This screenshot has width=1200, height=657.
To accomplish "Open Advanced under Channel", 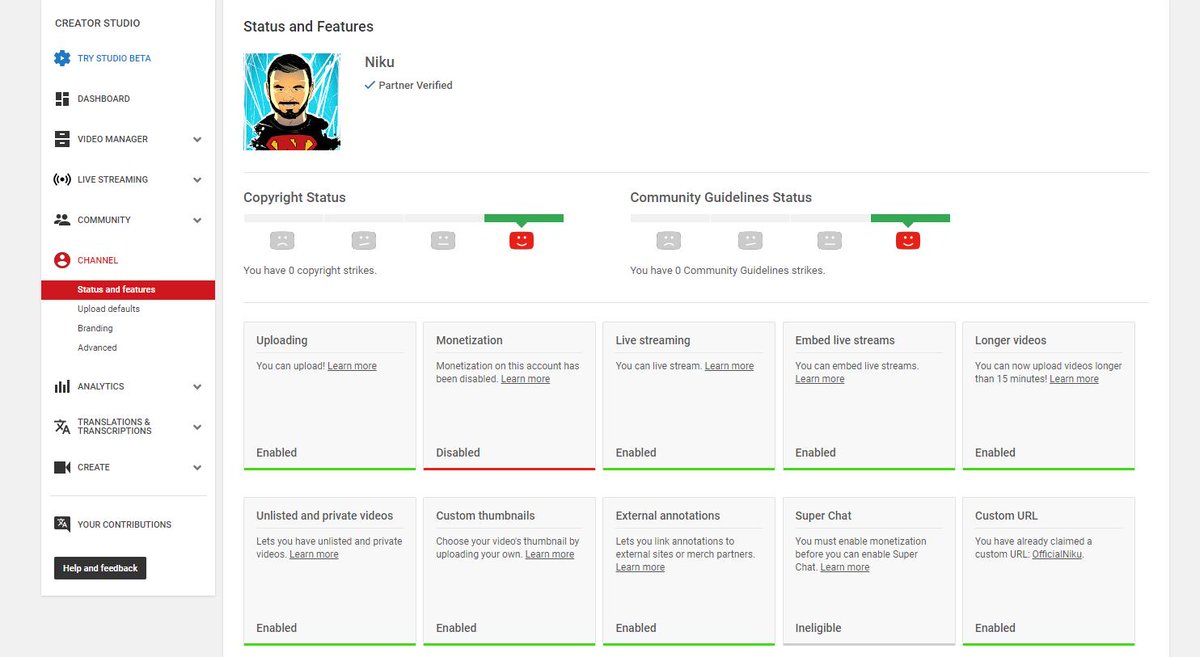I will pyautogui.click(x=97, y=348).
